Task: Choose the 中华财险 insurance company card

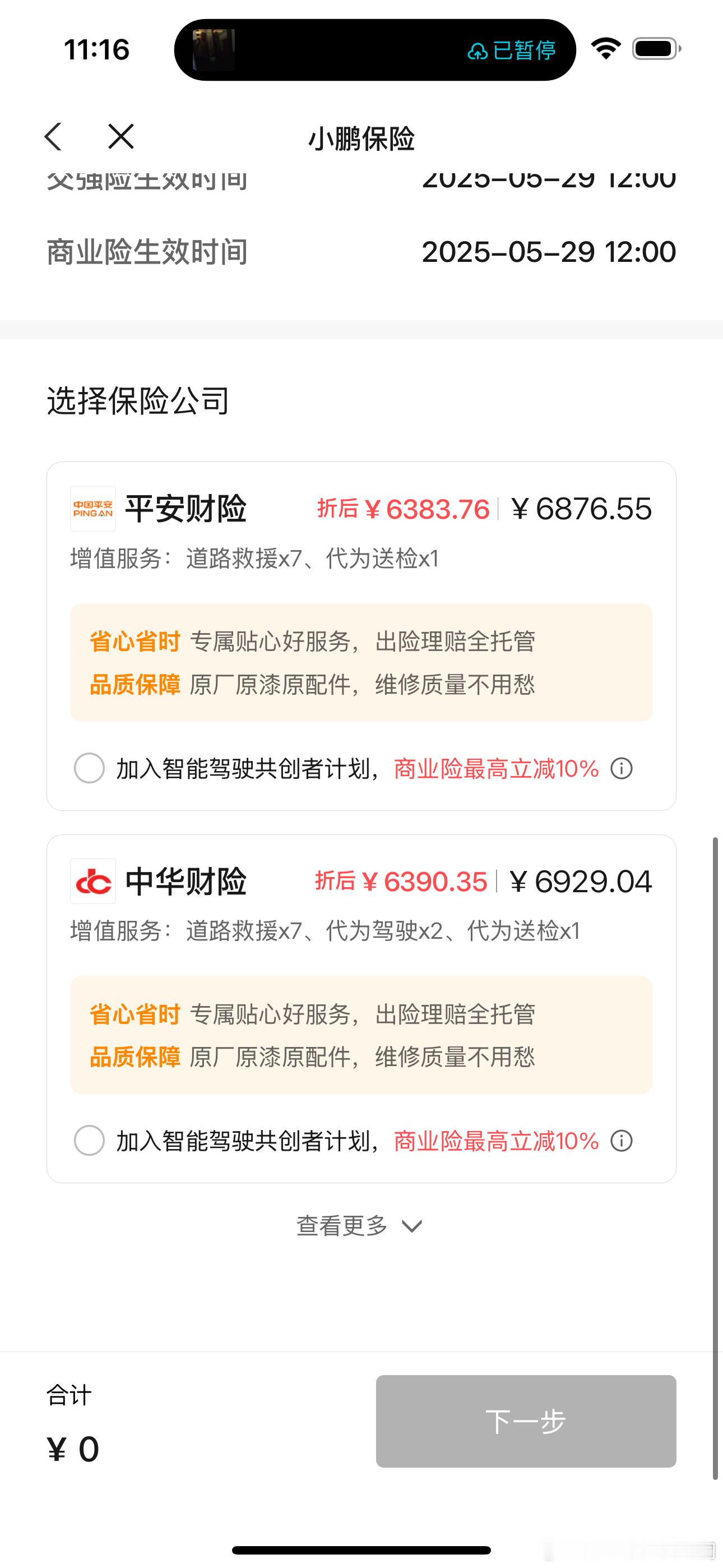Action: (361, 1009)
